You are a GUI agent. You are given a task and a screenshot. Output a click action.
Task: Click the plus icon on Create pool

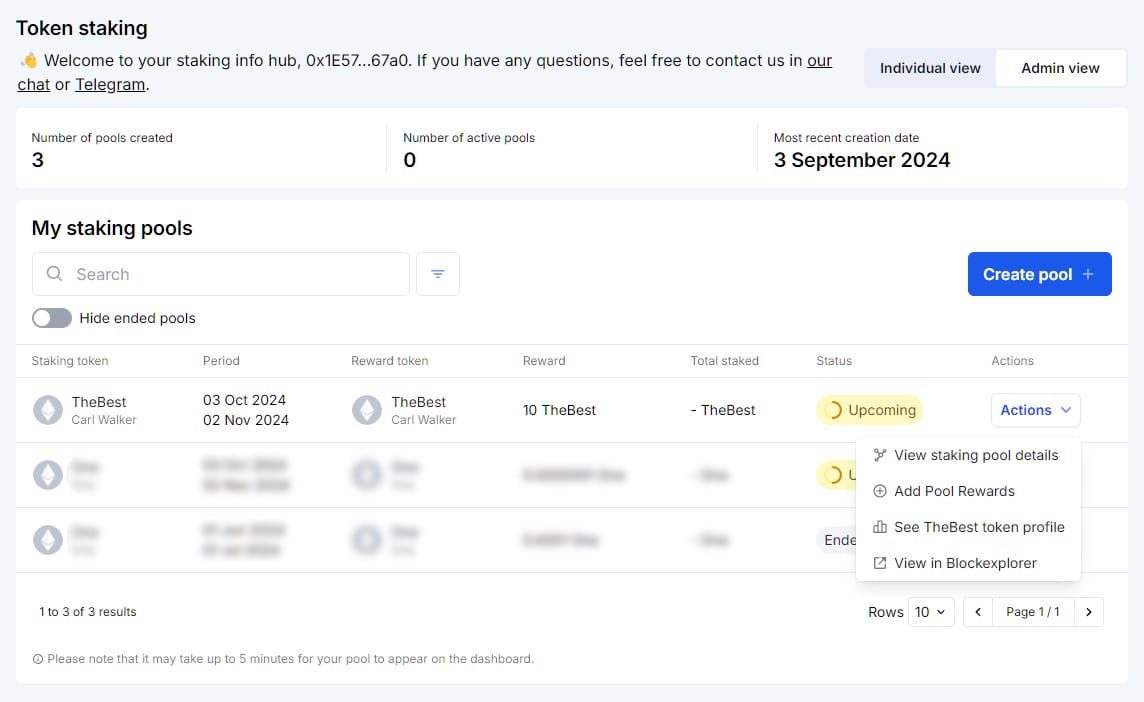point(1088,274)
